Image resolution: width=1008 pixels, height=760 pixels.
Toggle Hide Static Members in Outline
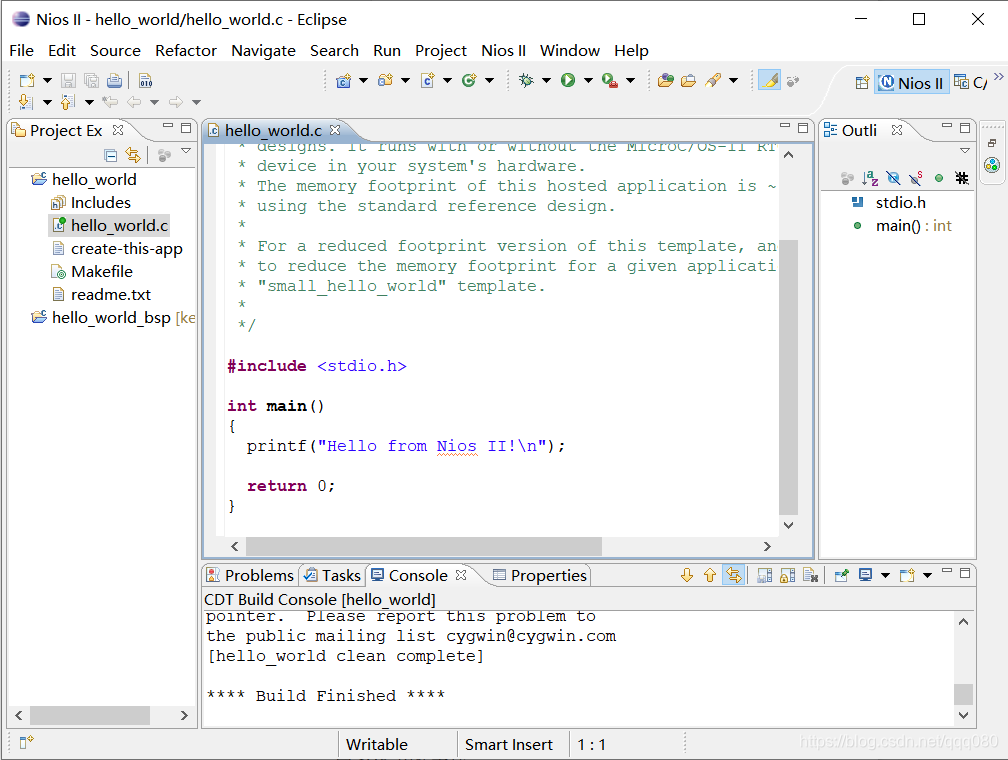916,178
